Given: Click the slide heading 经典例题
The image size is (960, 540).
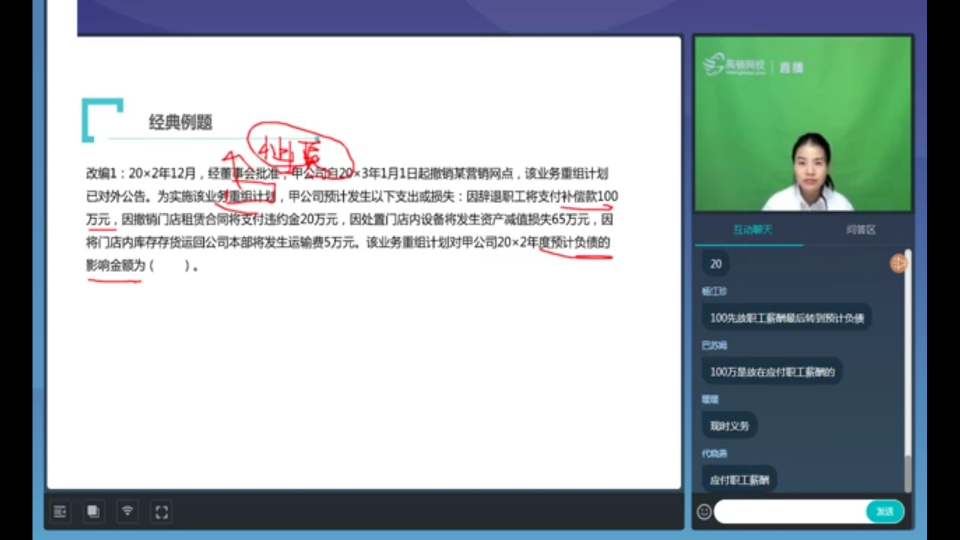Looking at the screenshot, I should [x=181, y=122].
